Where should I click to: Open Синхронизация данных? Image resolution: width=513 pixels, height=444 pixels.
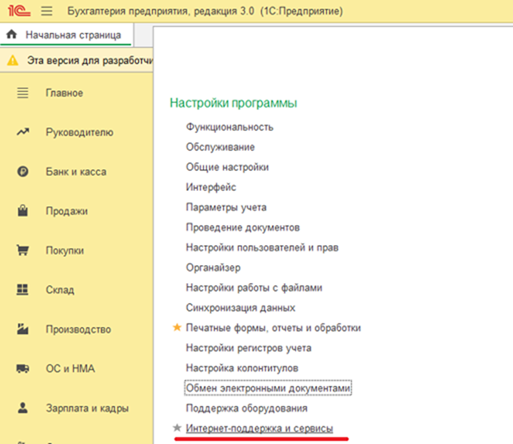click(240, 308)
